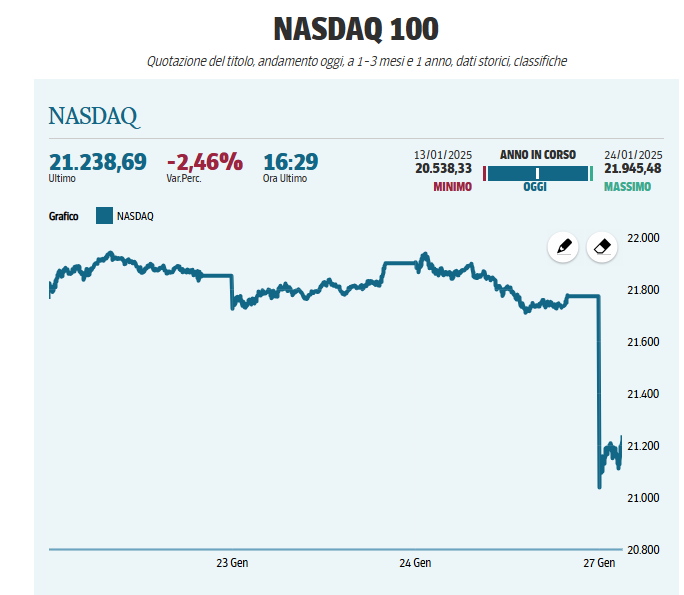Select the pencil drawing tool
Screen dimensions: 684x595
[563, 246]
